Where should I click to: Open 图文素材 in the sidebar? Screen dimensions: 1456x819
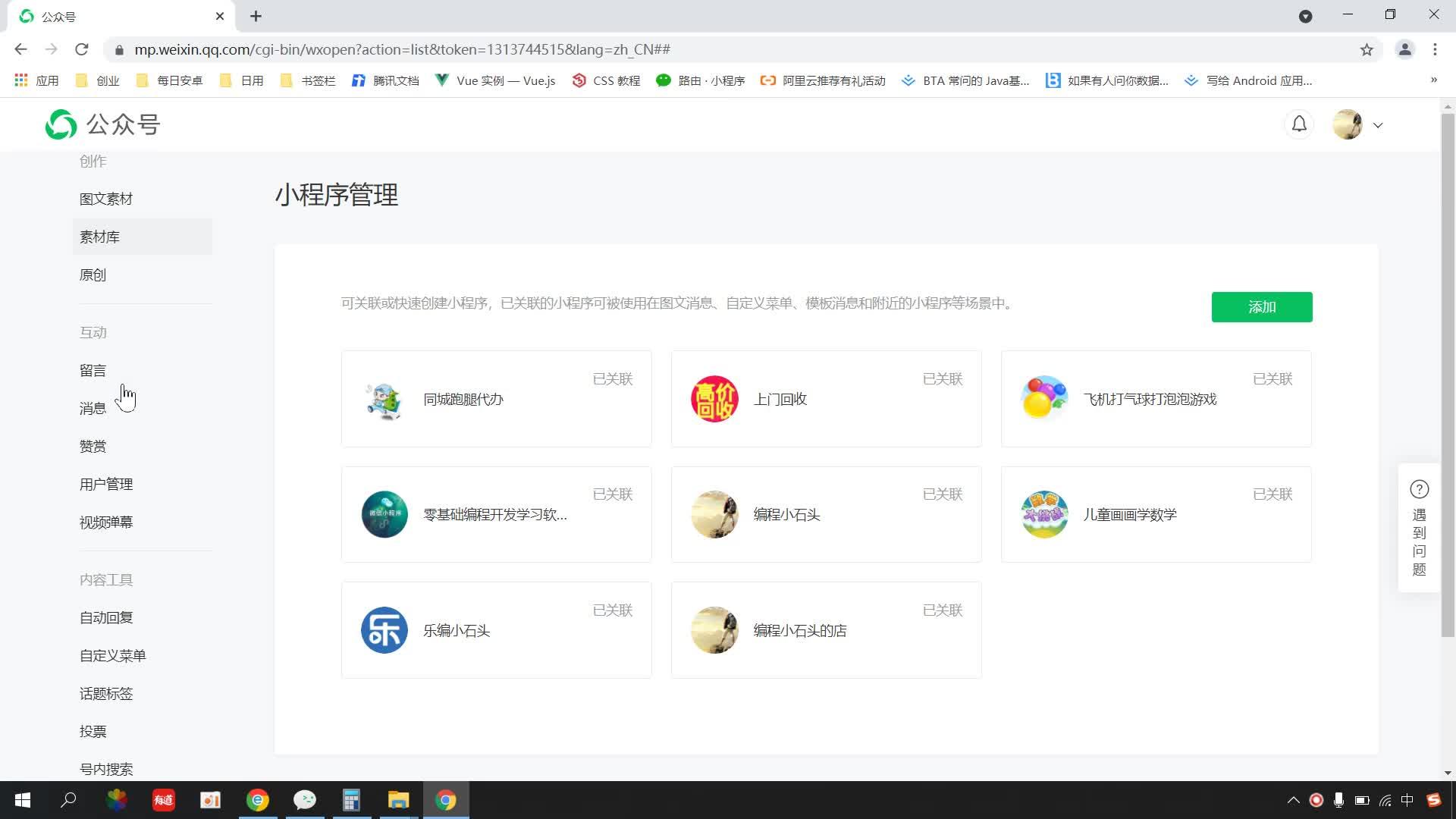106,199
